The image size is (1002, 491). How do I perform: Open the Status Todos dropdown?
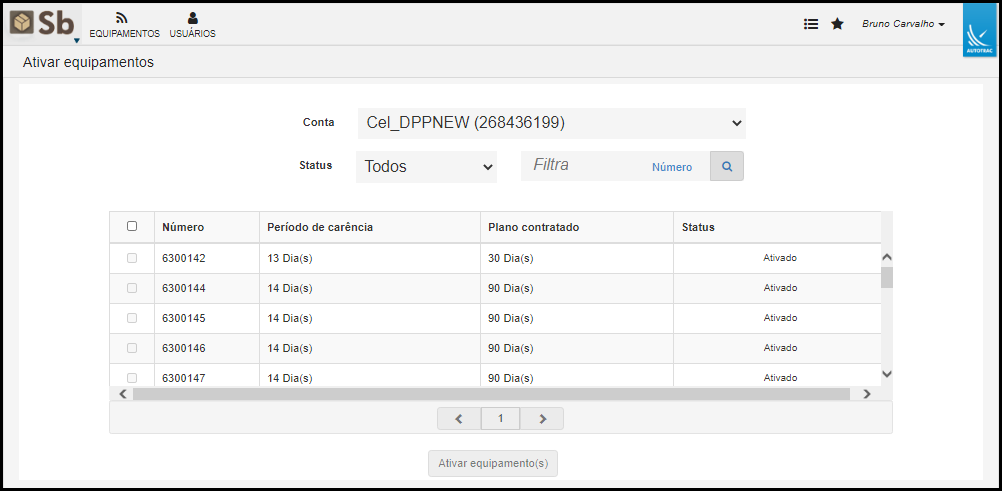[x=426, y=167]
